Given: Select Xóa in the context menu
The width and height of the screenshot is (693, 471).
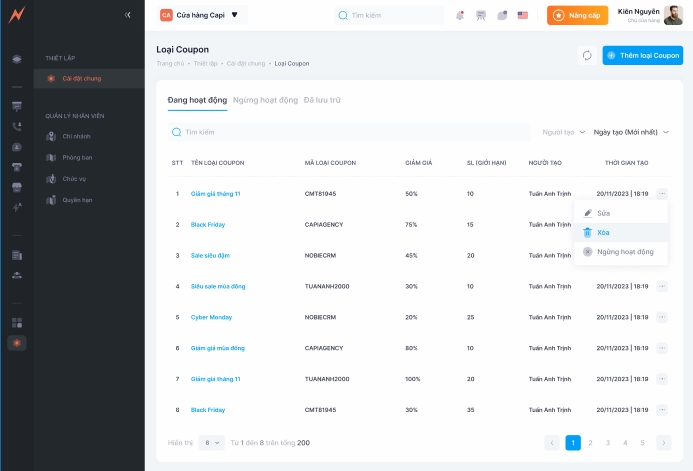Looking at the screenshot, I should point(603,232).
